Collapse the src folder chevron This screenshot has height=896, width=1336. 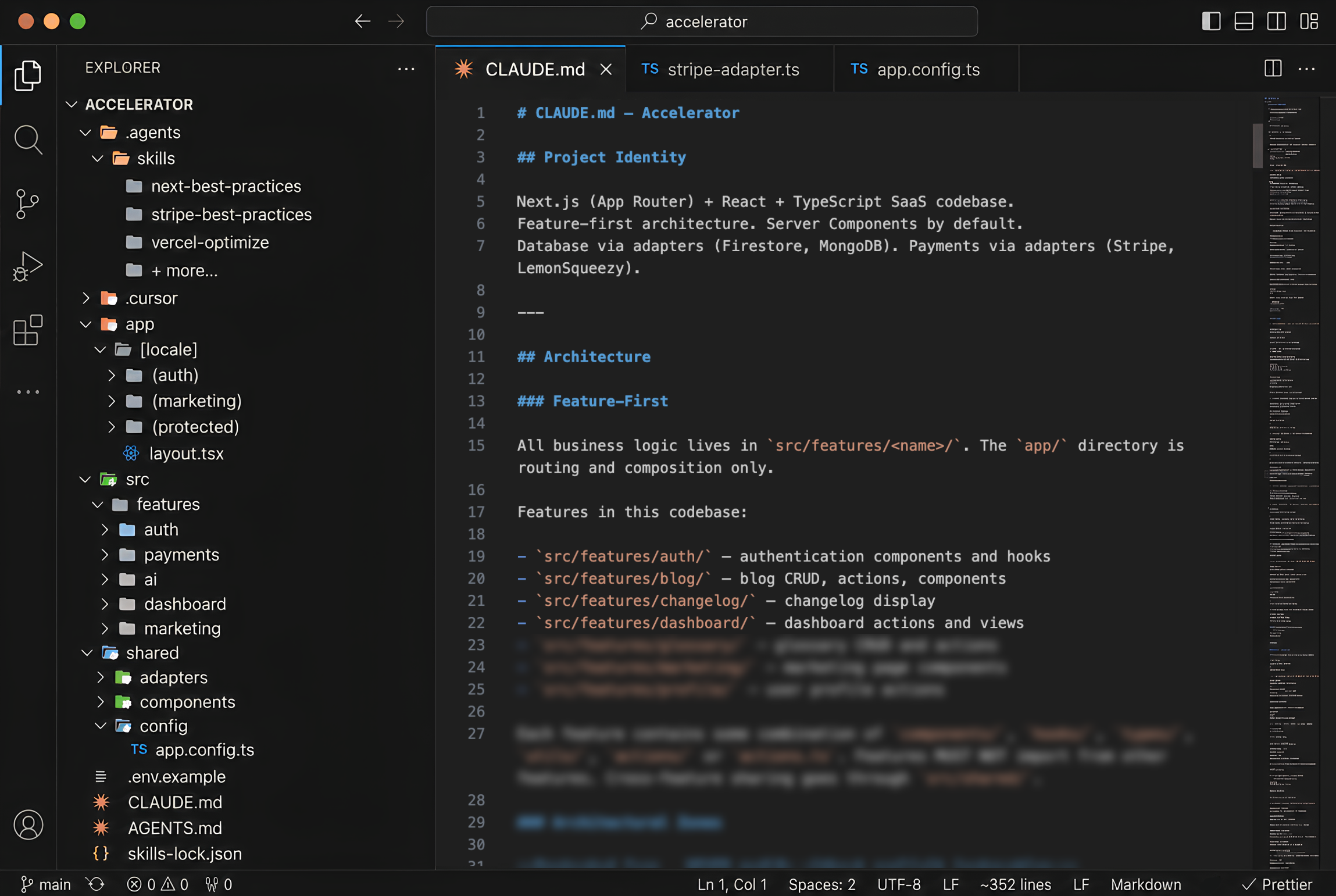click(85, 479)
